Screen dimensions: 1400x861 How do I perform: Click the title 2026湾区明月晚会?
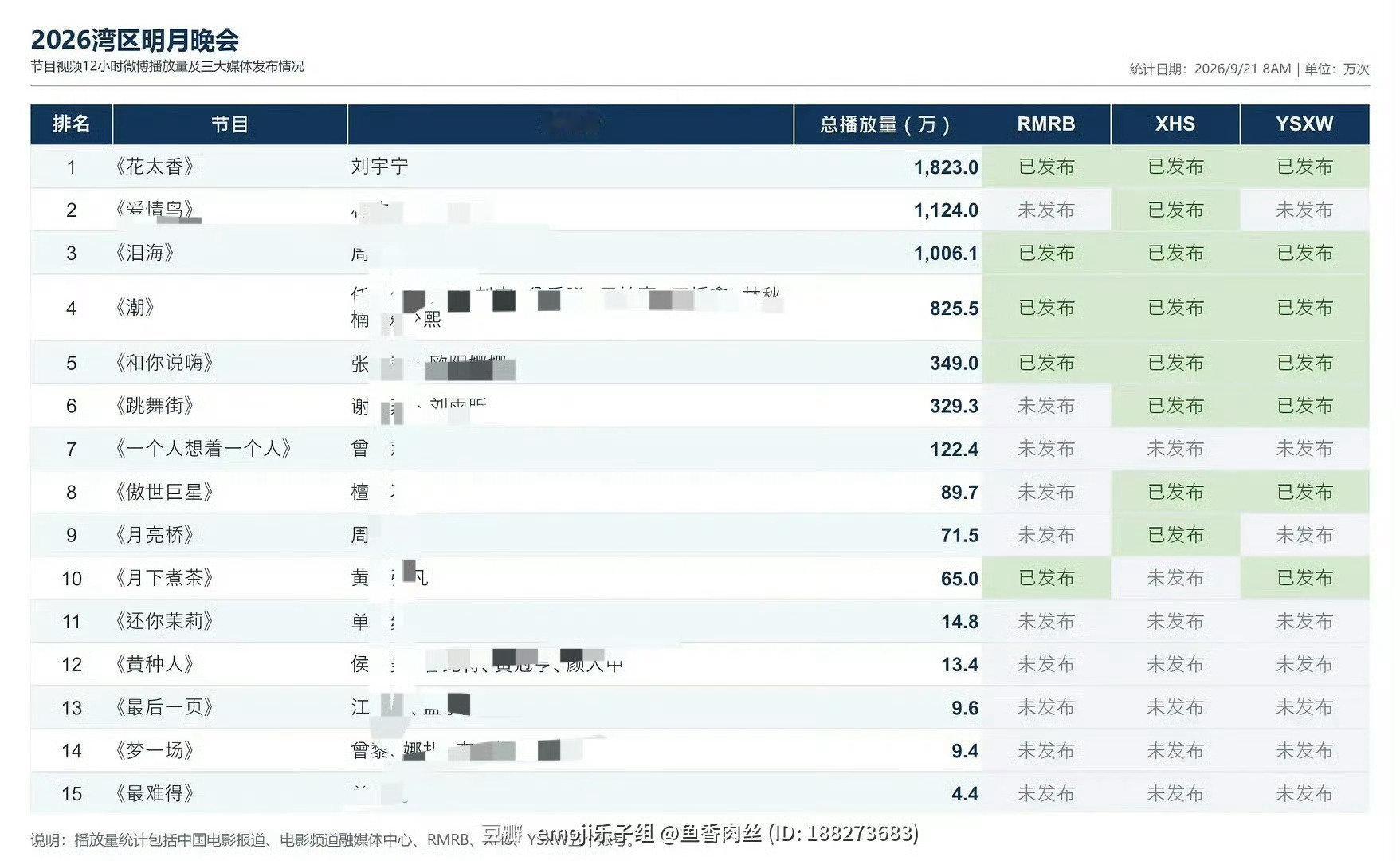click(x=135, y=40)
